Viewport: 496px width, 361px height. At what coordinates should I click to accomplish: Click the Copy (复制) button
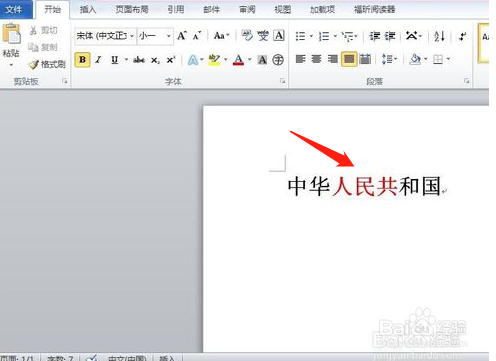(x=43, y=47)
